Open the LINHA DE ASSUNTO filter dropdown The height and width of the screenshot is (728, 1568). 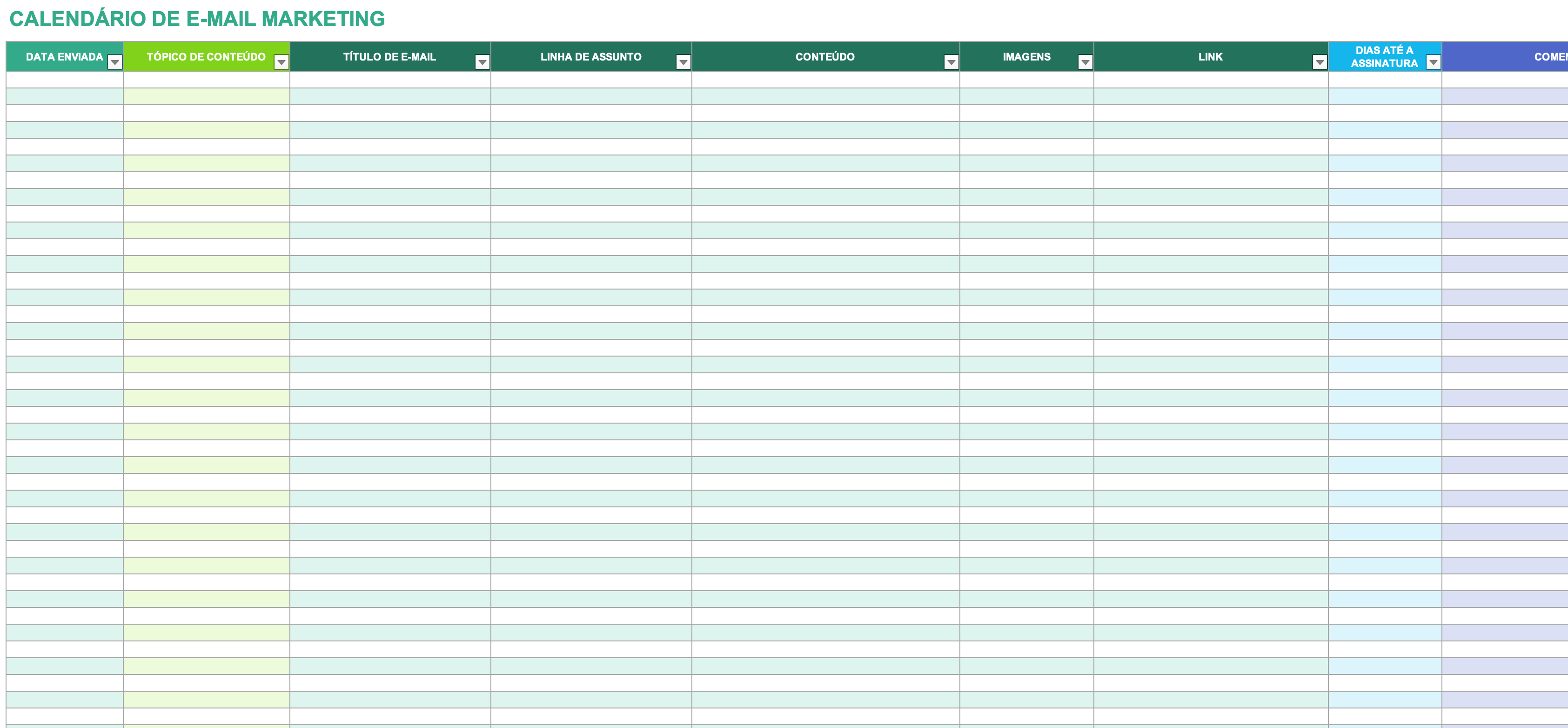coord(683,62)
